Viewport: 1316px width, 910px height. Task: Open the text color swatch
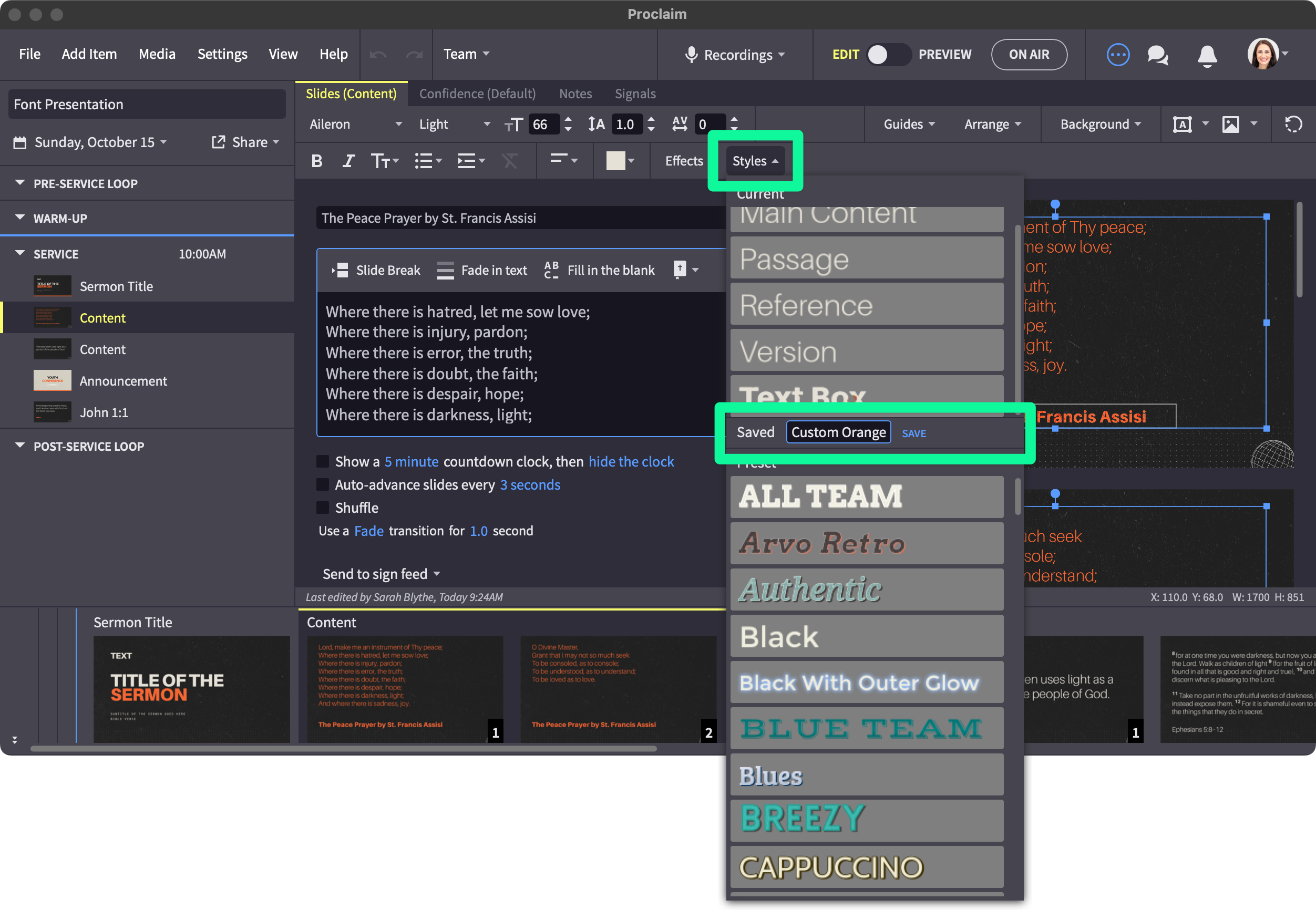tap(615, 161)
